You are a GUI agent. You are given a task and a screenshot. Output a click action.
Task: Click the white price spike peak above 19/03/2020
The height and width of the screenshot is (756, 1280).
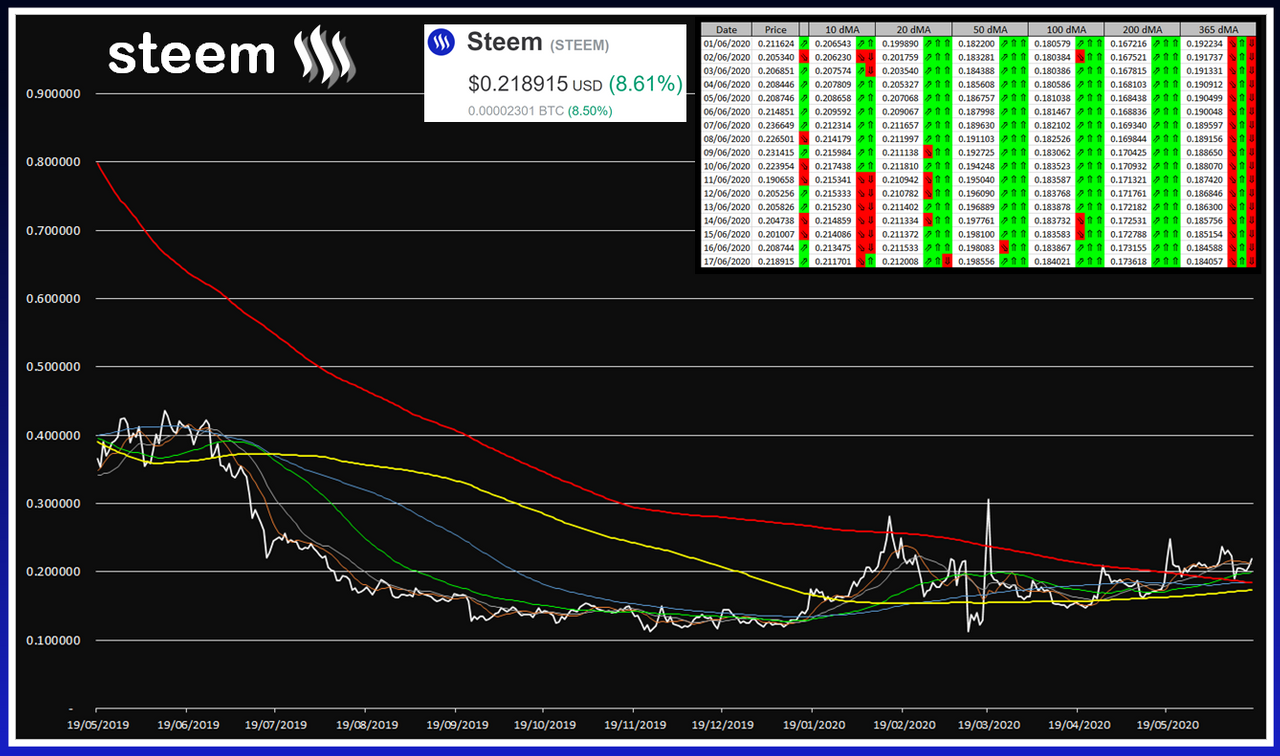pos(989,500)
